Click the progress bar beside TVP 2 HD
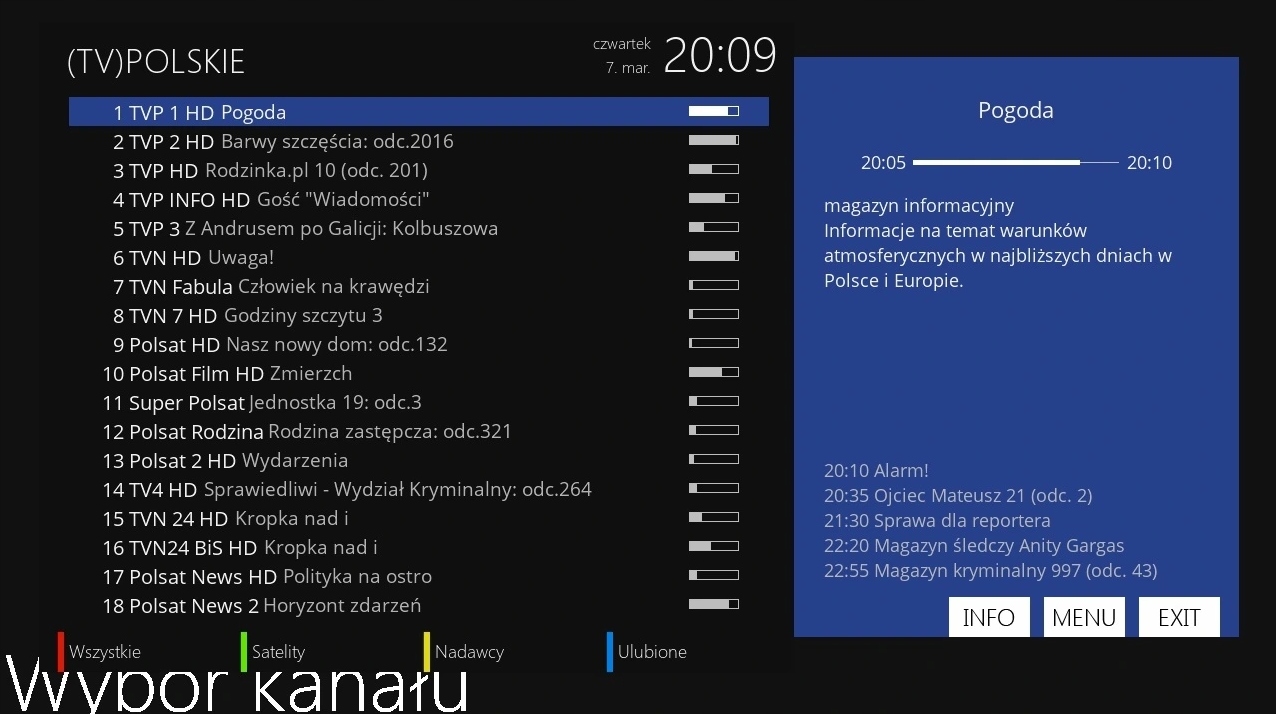The image size is (1276, 714). click(x=713, y=140)
